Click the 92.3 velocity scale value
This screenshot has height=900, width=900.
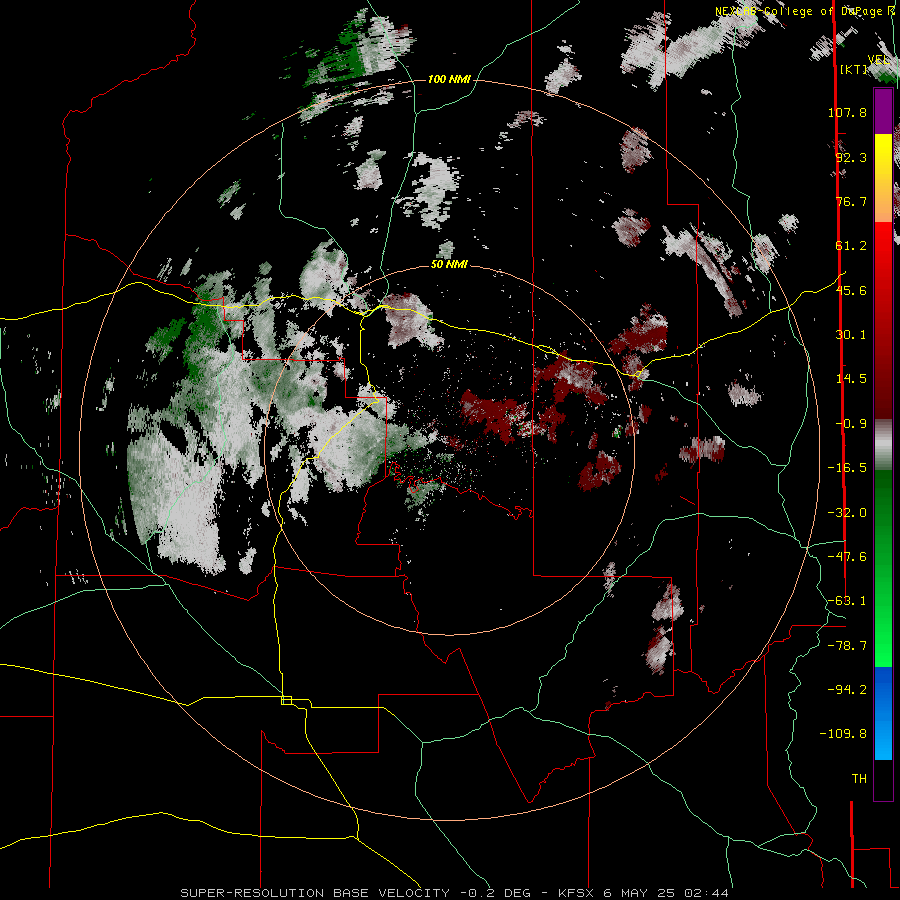click(851, 157)
